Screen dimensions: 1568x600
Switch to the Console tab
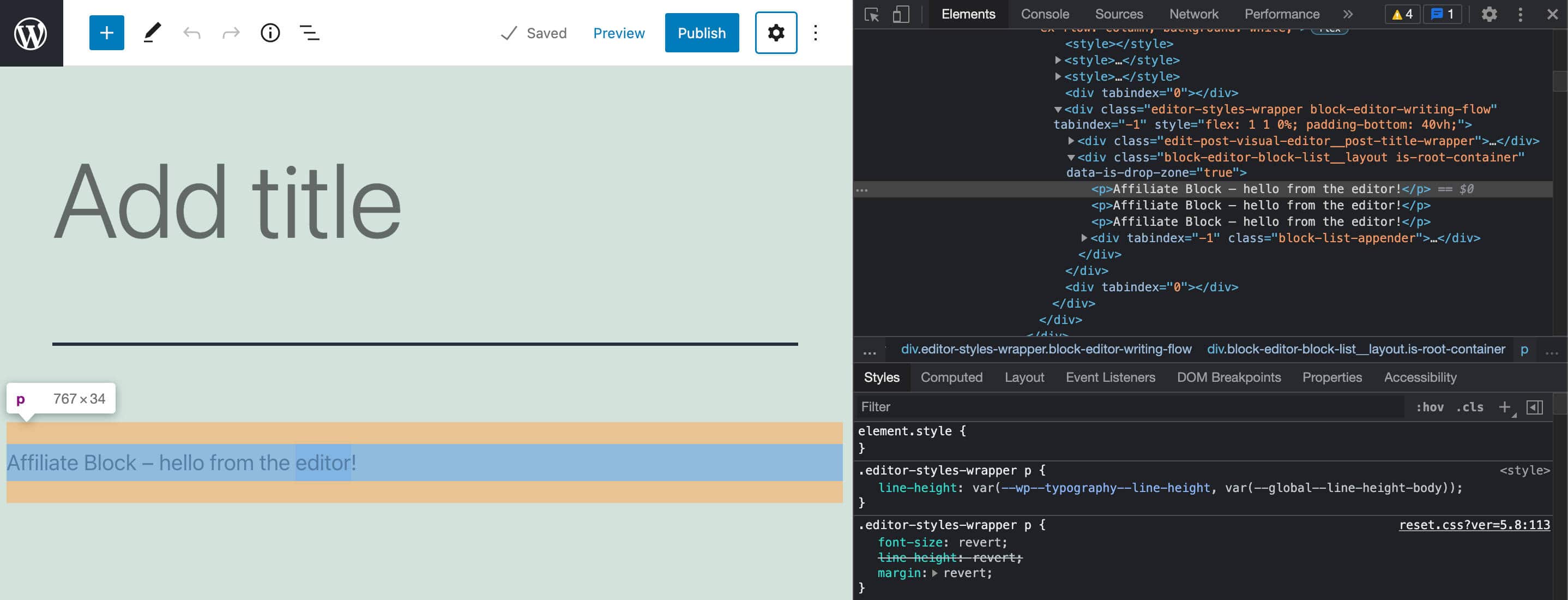tap(1045, 15)
